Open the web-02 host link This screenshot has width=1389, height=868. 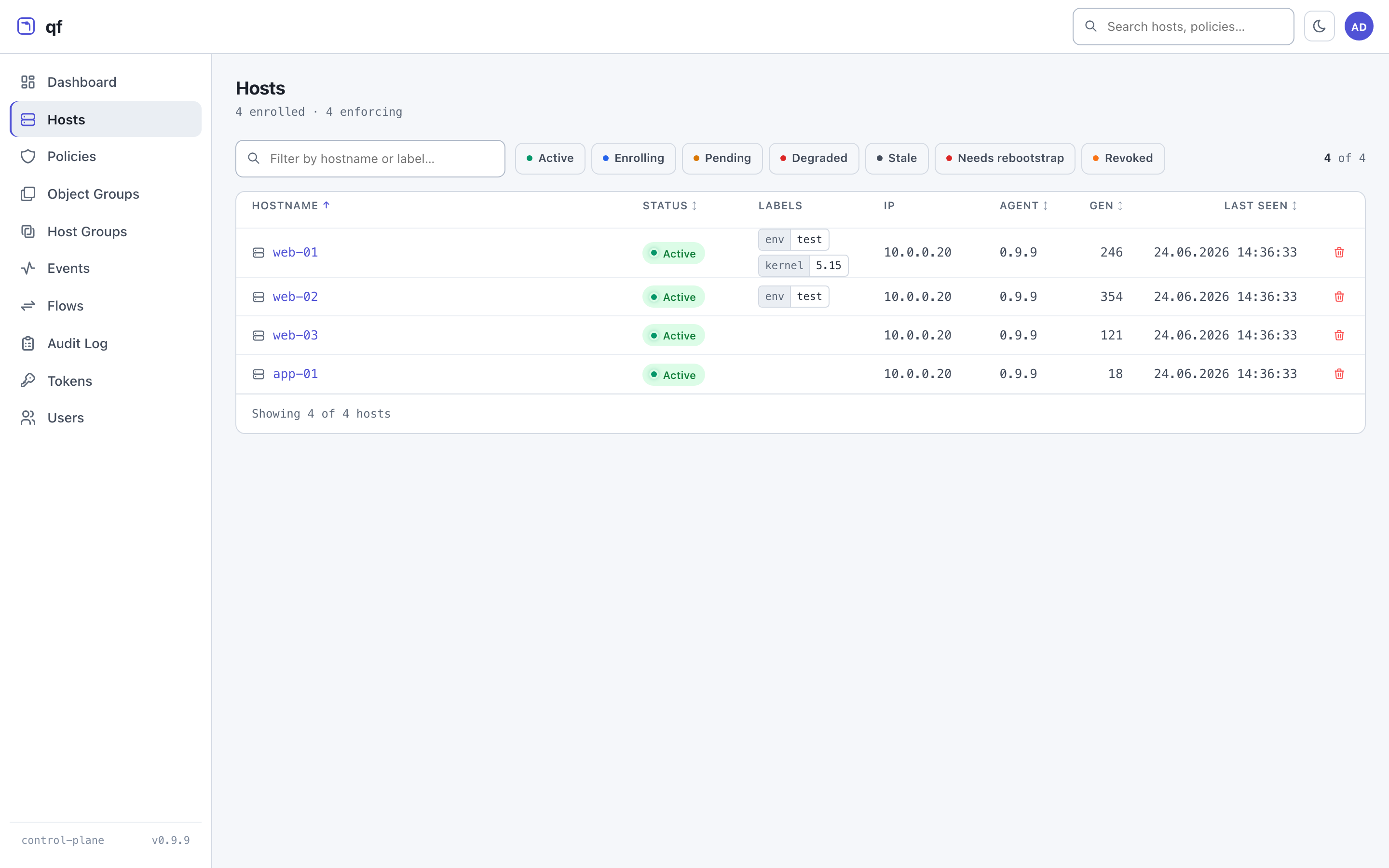point(295,297)
